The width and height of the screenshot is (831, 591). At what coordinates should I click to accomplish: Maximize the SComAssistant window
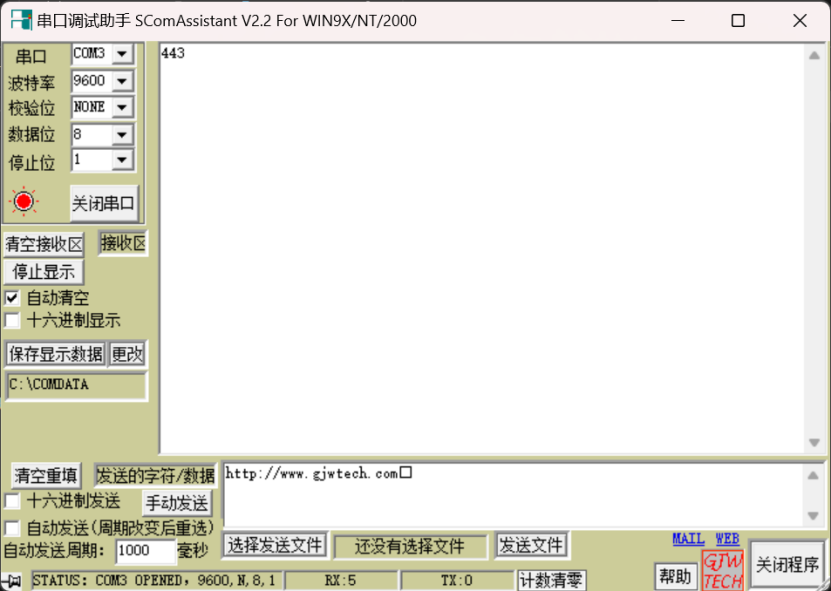[x=738, y=20]
